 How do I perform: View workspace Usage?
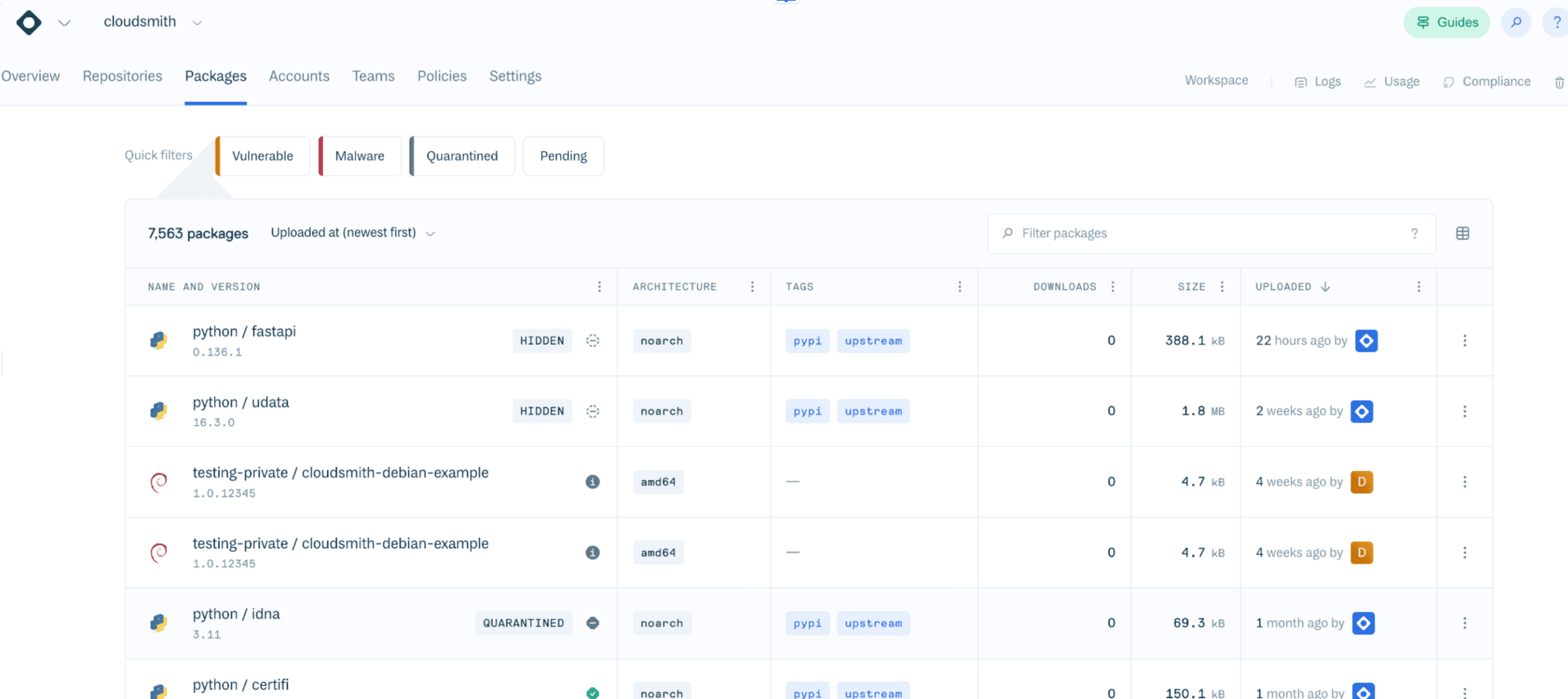(1391, 81)
